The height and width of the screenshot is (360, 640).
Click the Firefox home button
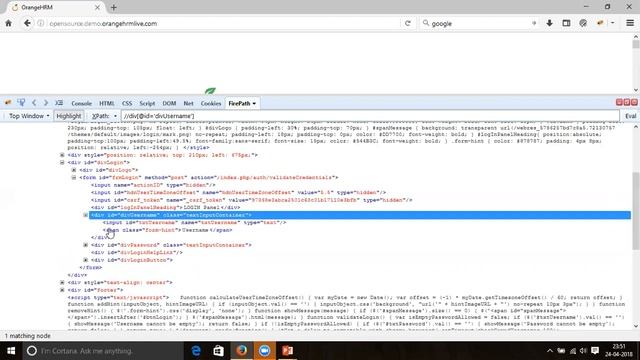[9, 23]
